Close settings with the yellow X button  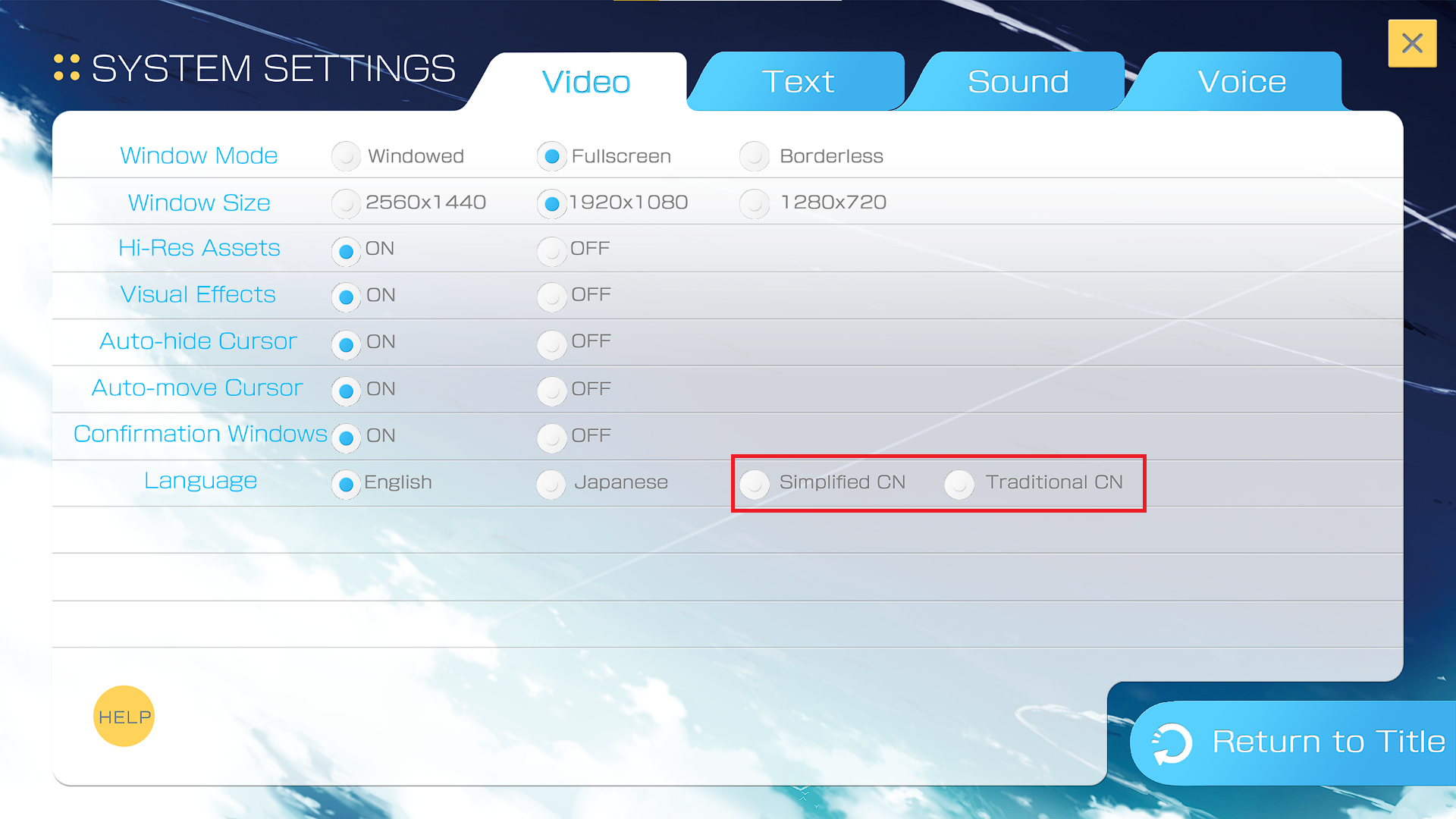pos(1411,43)
